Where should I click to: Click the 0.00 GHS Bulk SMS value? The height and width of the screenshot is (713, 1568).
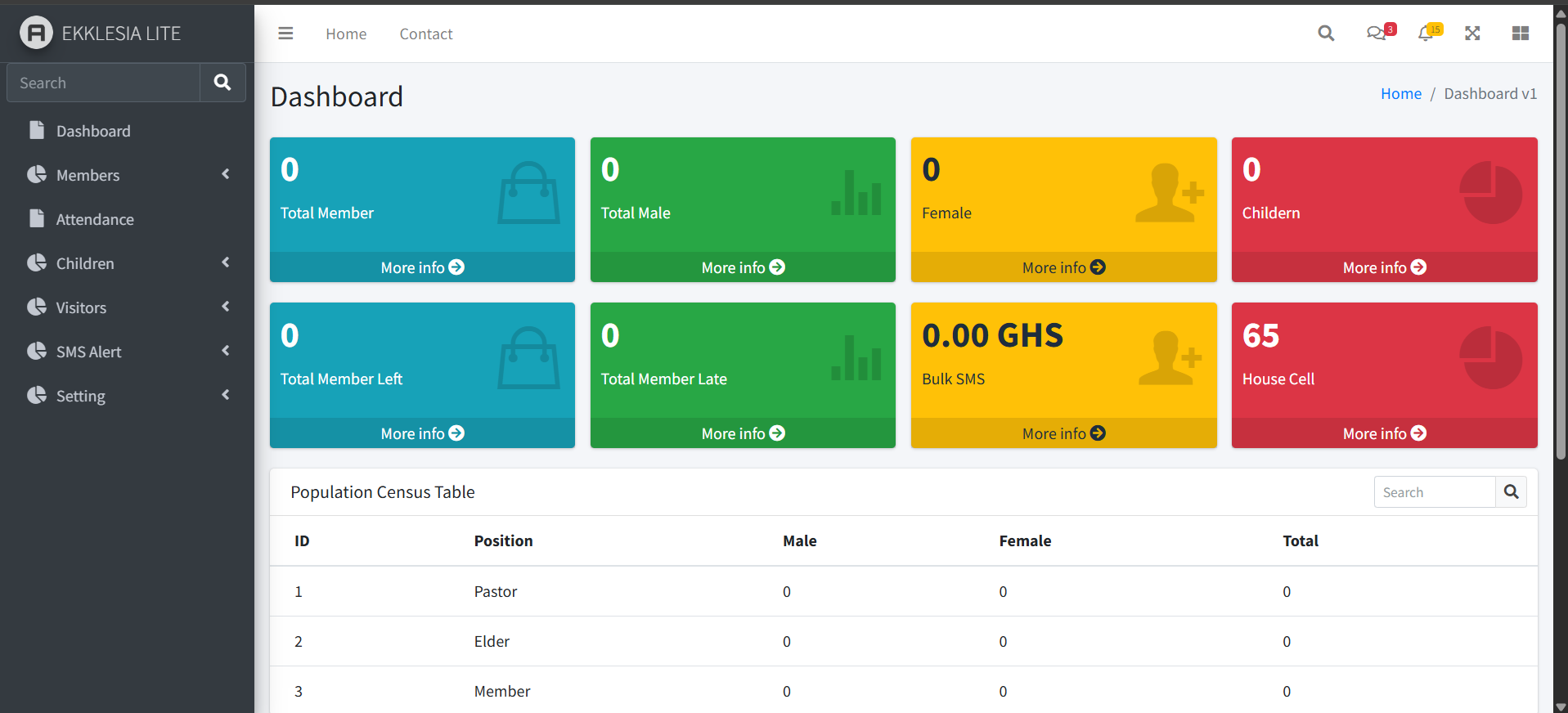coord(992,335)
